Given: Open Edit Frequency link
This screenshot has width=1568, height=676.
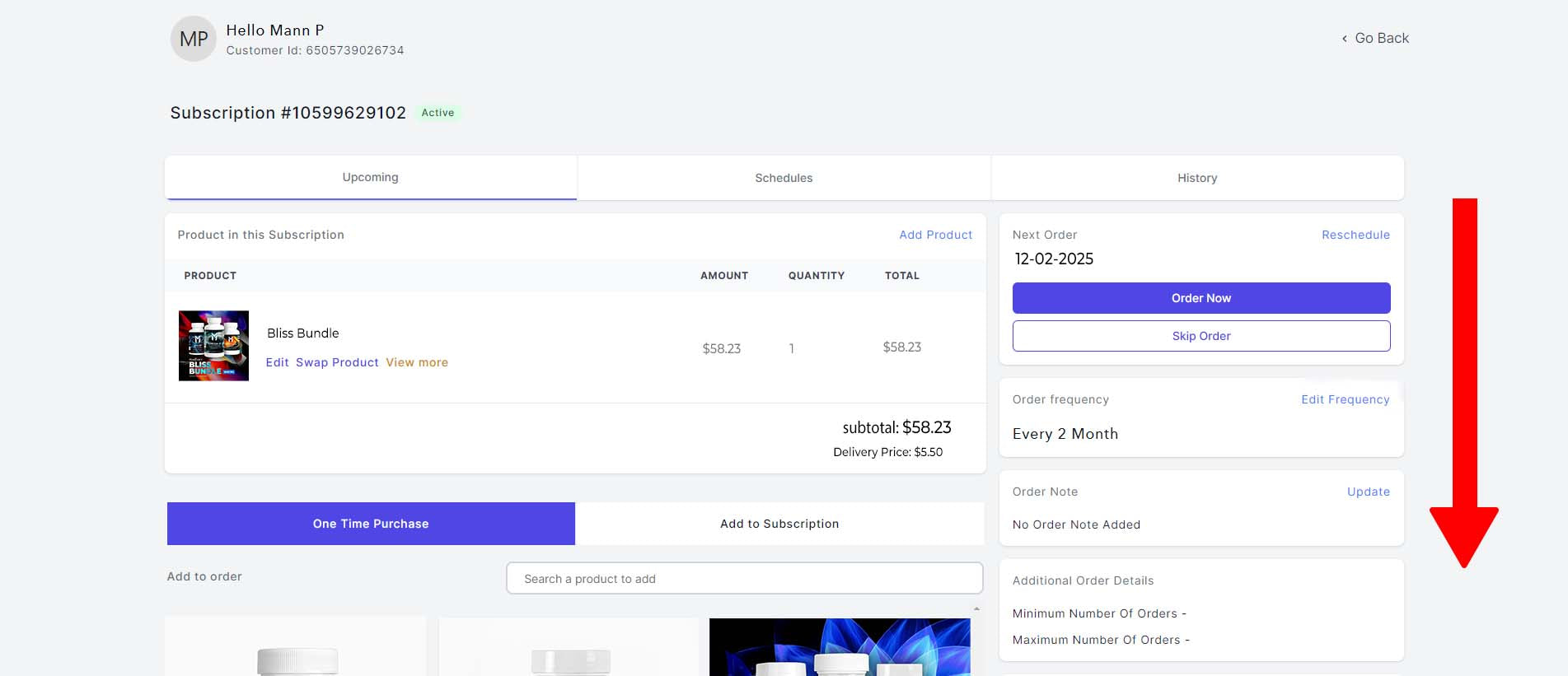Looking at the screenshot, I should 1345,399.
